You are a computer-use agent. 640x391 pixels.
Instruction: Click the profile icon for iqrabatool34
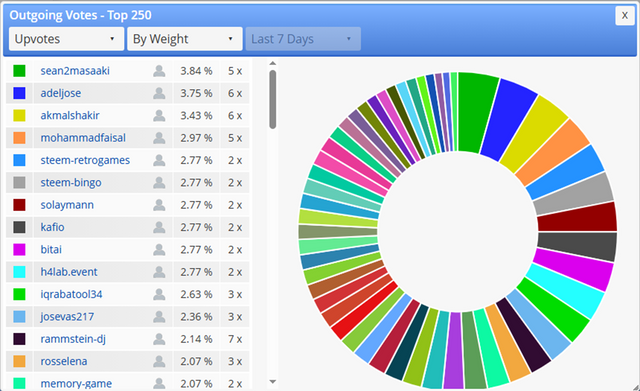pyautogui.click(x=159, y=295)
